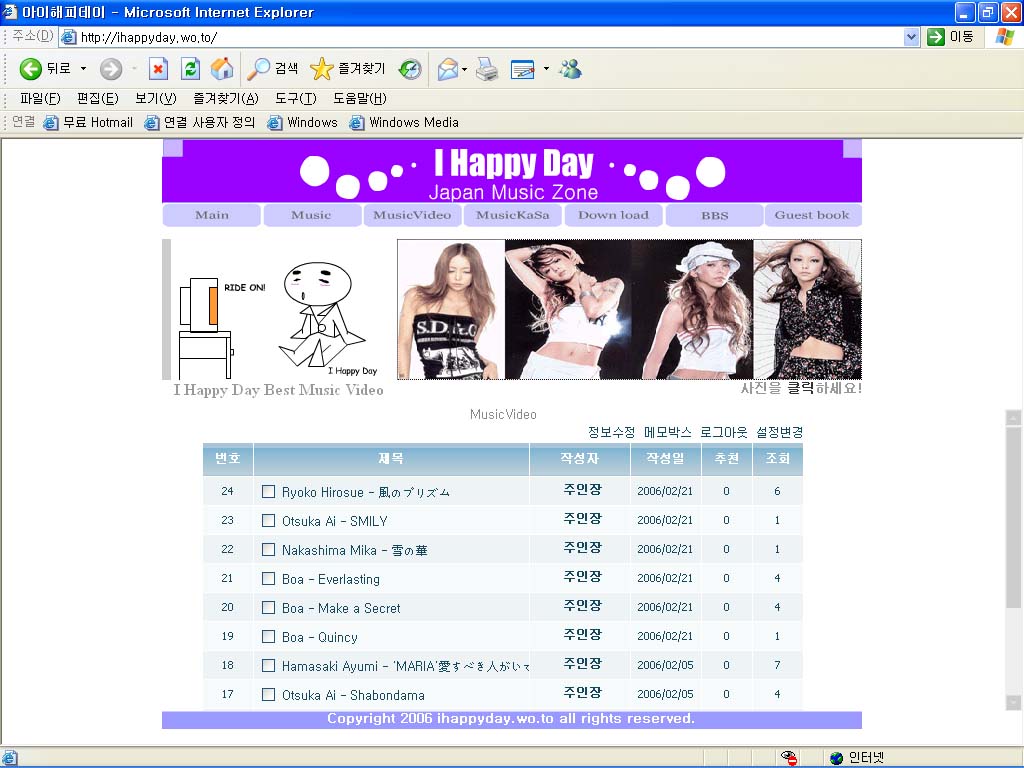Expand the address bar dropdown arrow
Viewport: 1024px width, 768px height.
point(911,37)
